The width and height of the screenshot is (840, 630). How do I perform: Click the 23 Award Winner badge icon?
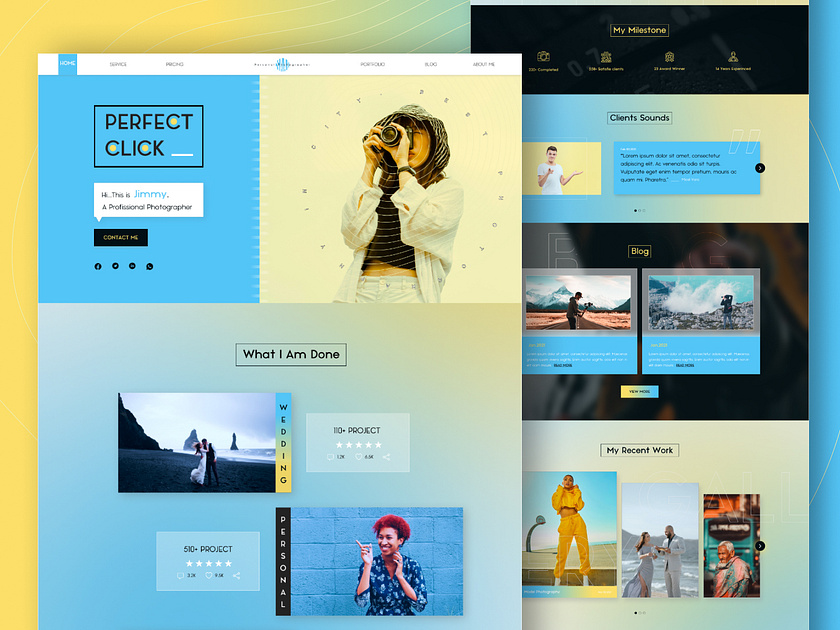tap(669, 56)
